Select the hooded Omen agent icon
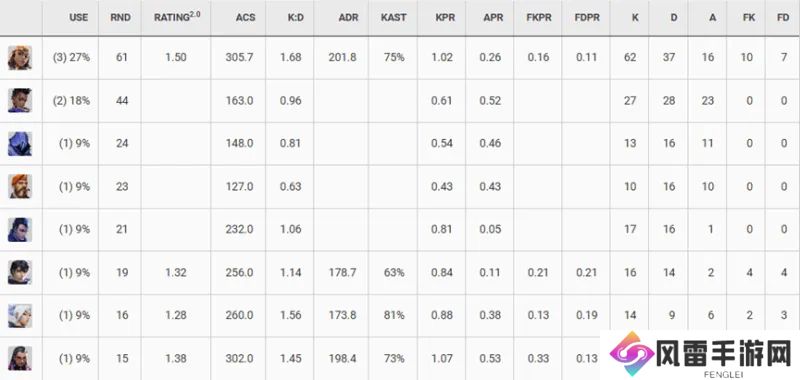The width and height of the screenshot is (800, 380). [x=20, y=143]
